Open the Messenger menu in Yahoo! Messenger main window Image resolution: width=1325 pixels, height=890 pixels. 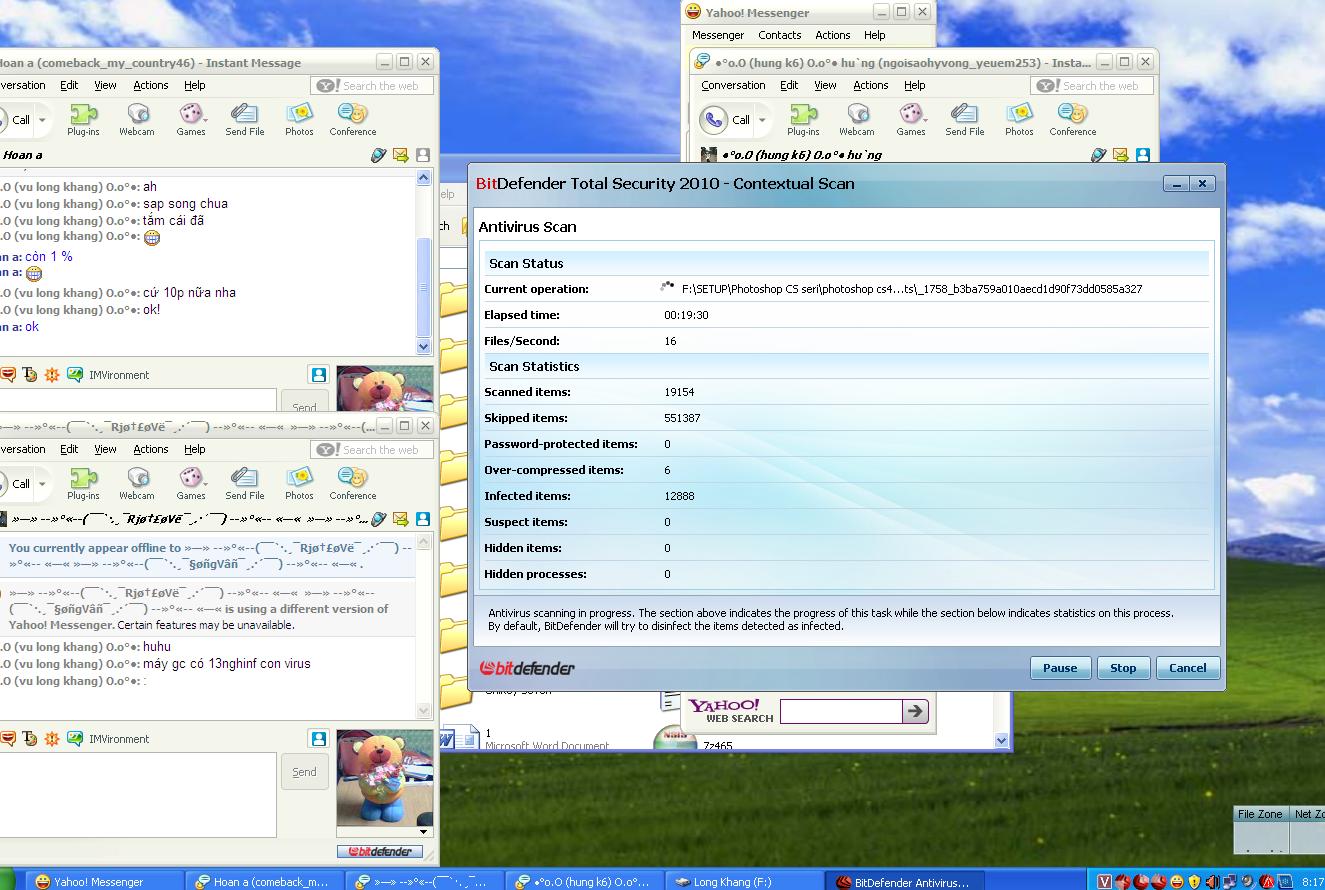(718, 35)
